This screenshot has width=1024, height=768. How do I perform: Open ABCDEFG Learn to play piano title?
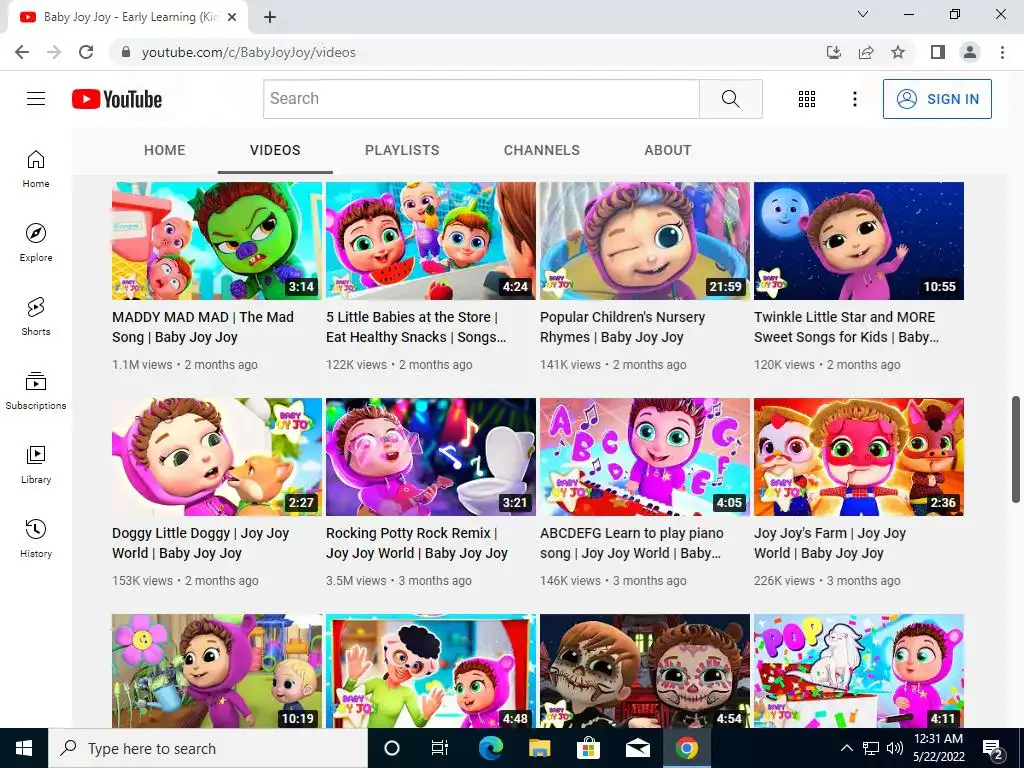point(632,543)
